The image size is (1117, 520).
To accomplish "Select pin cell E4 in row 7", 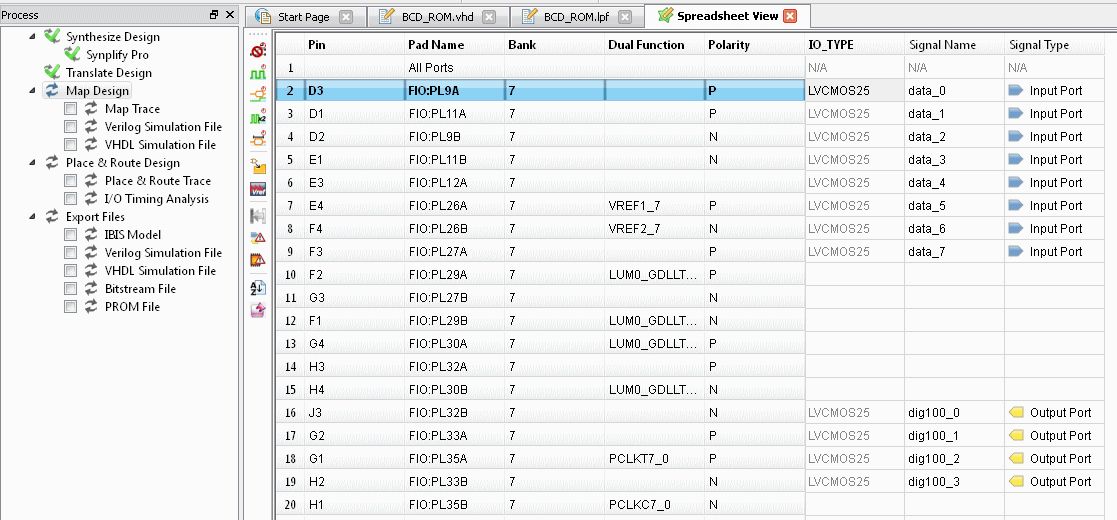I will pyautogui.click(x=354, y=206).
